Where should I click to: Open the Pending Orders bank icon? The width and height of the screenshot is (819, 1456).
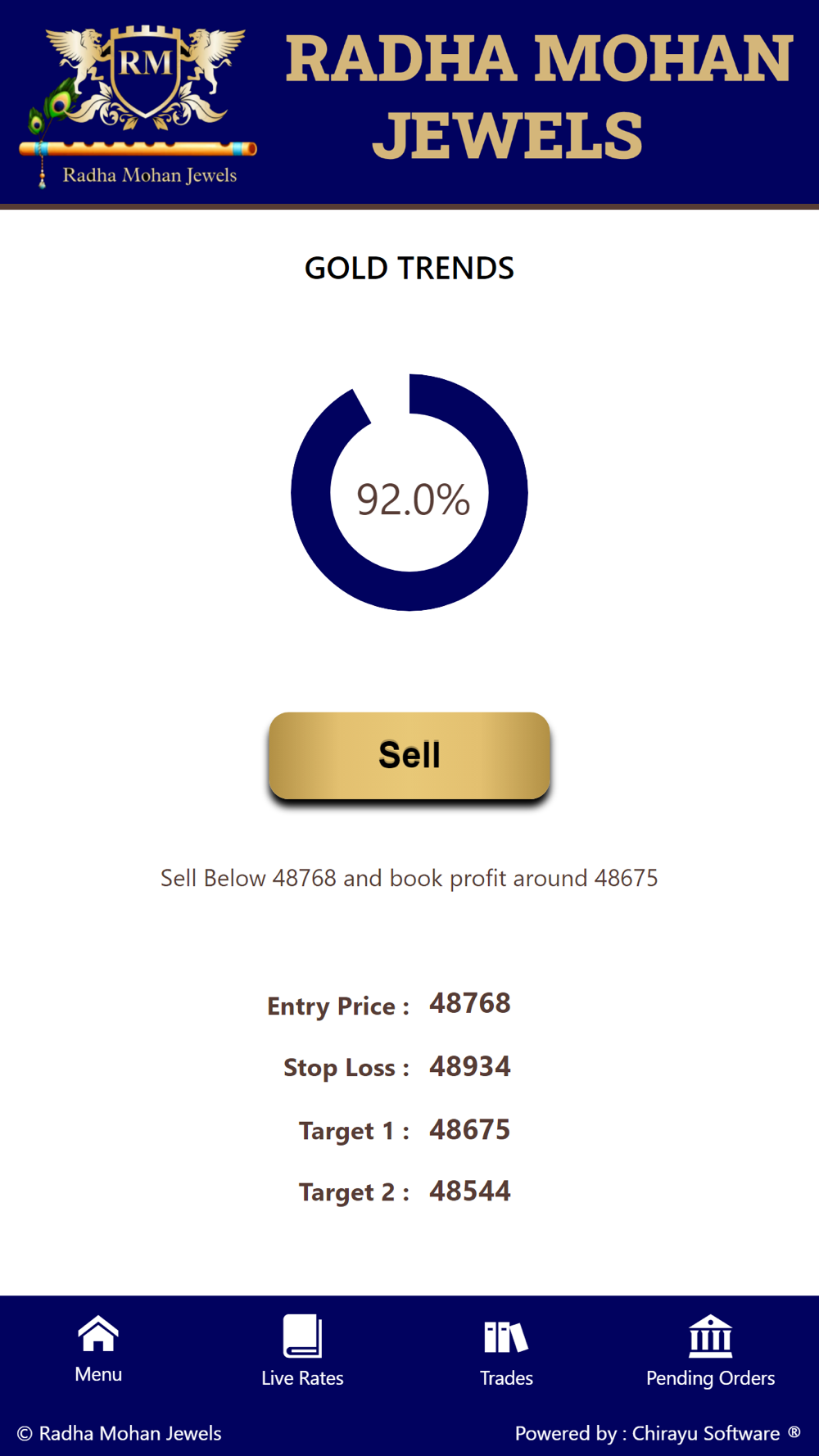(x=710, y=1336)
